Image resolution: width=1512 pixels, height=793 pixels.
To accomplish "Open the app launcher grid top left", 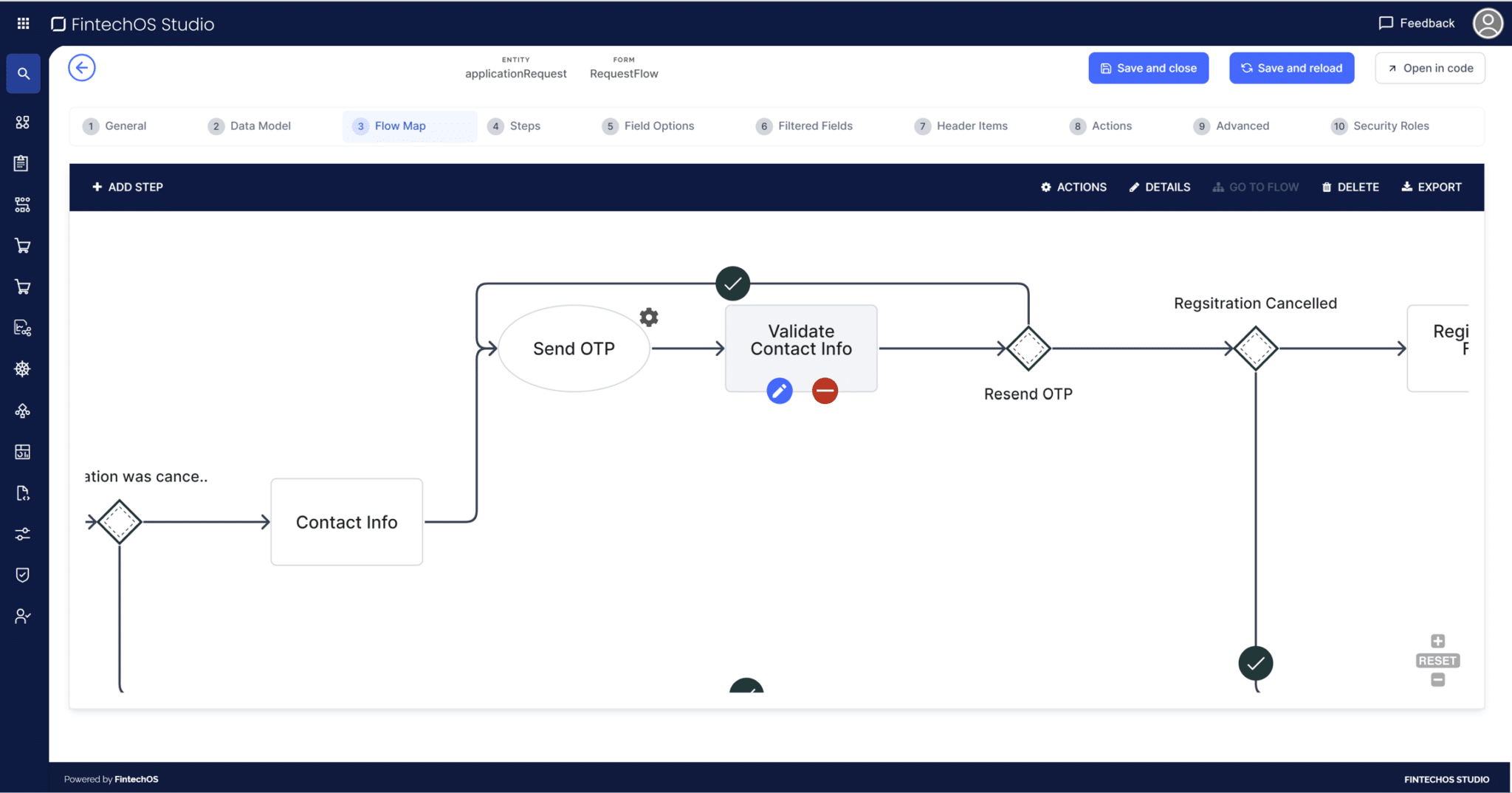I will click(x=22, y=22).
